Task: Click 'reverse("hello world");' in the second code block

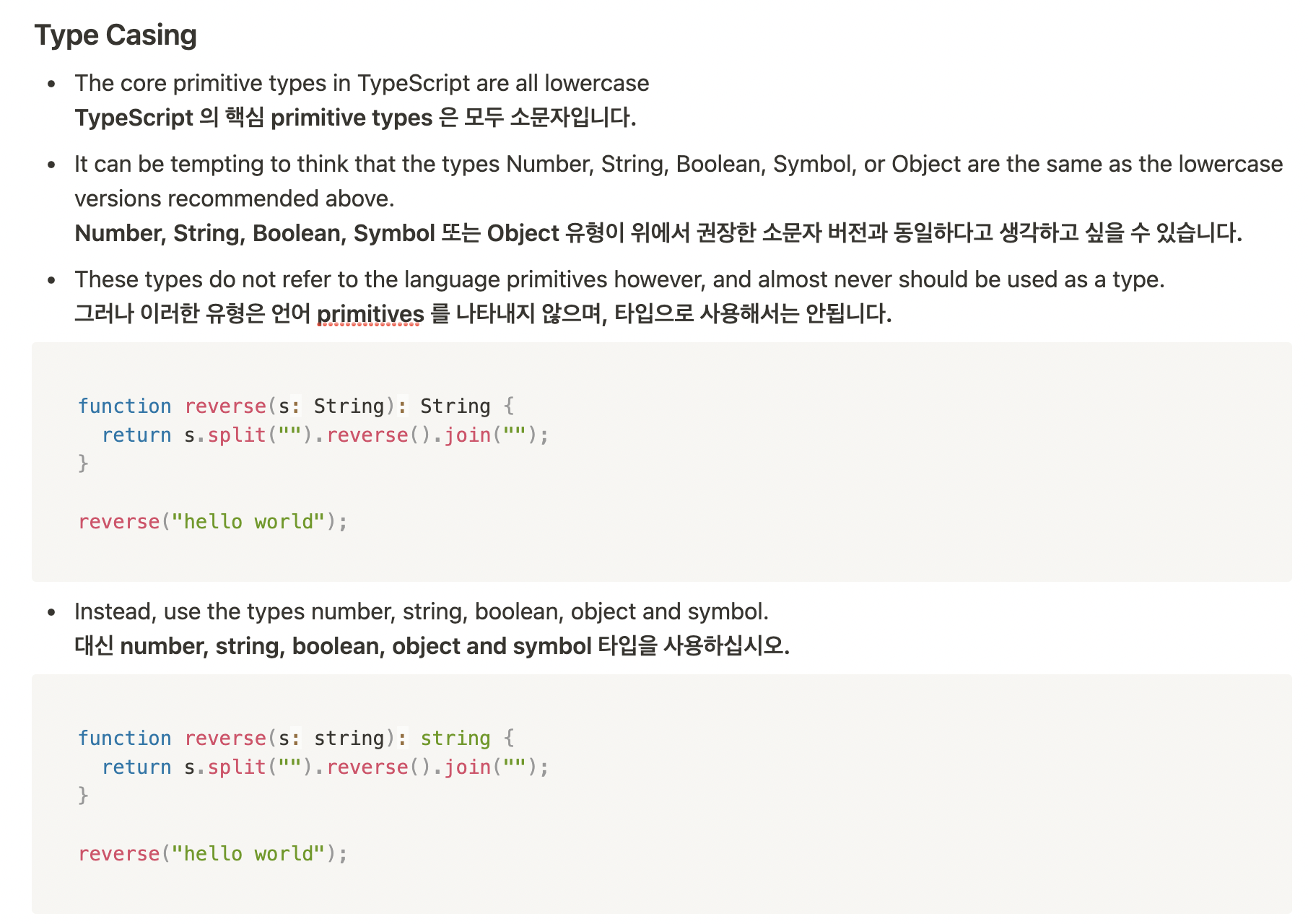Action: tap(213, 854)
